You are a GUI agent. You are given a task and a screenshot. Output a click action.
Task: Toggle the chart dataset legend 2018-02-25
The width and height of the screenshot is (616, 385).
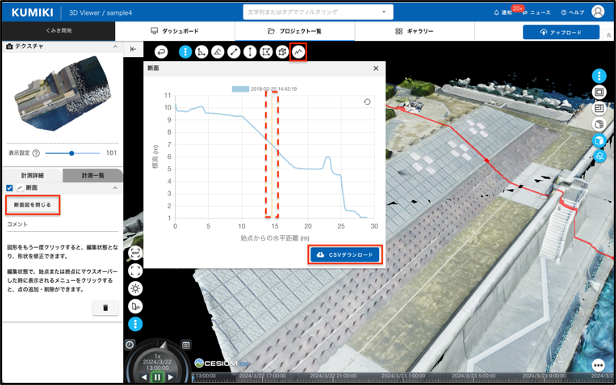point(264,89)
